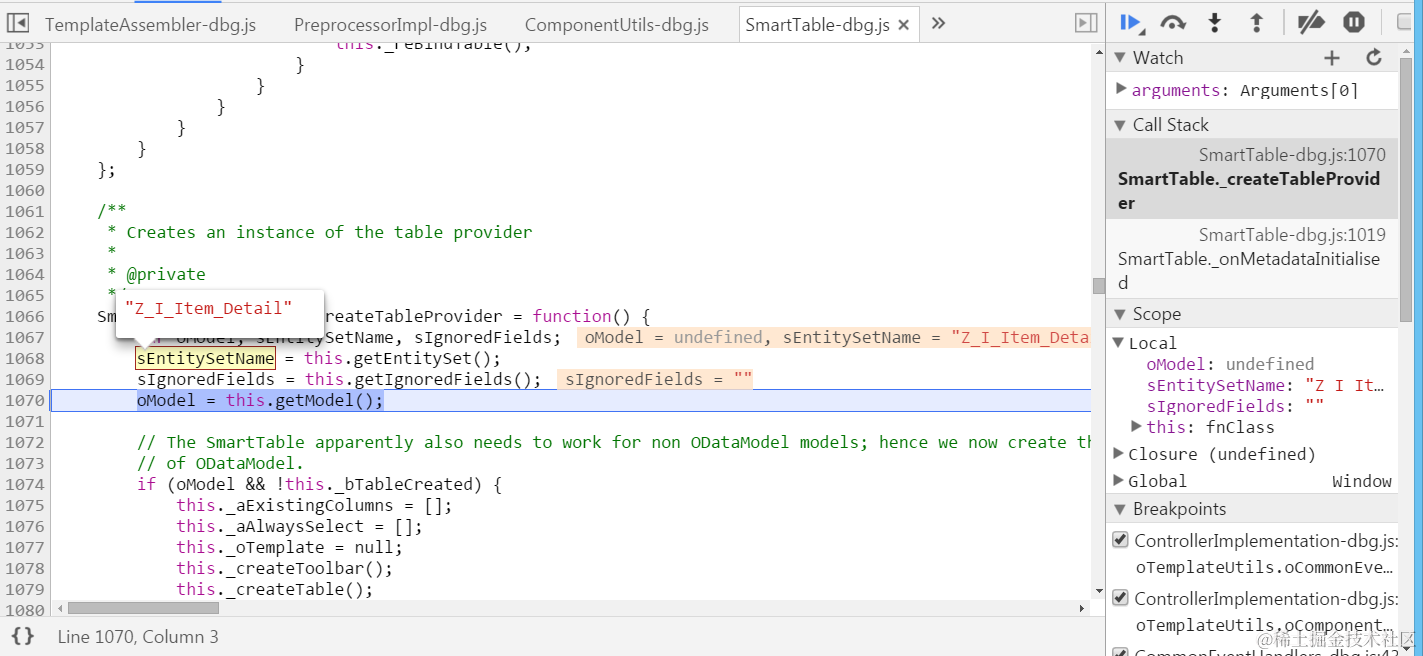The image size is (1423, 656).
Task: Switch to ComponentUtils-dbg.js tab
Action: point(617,25)
